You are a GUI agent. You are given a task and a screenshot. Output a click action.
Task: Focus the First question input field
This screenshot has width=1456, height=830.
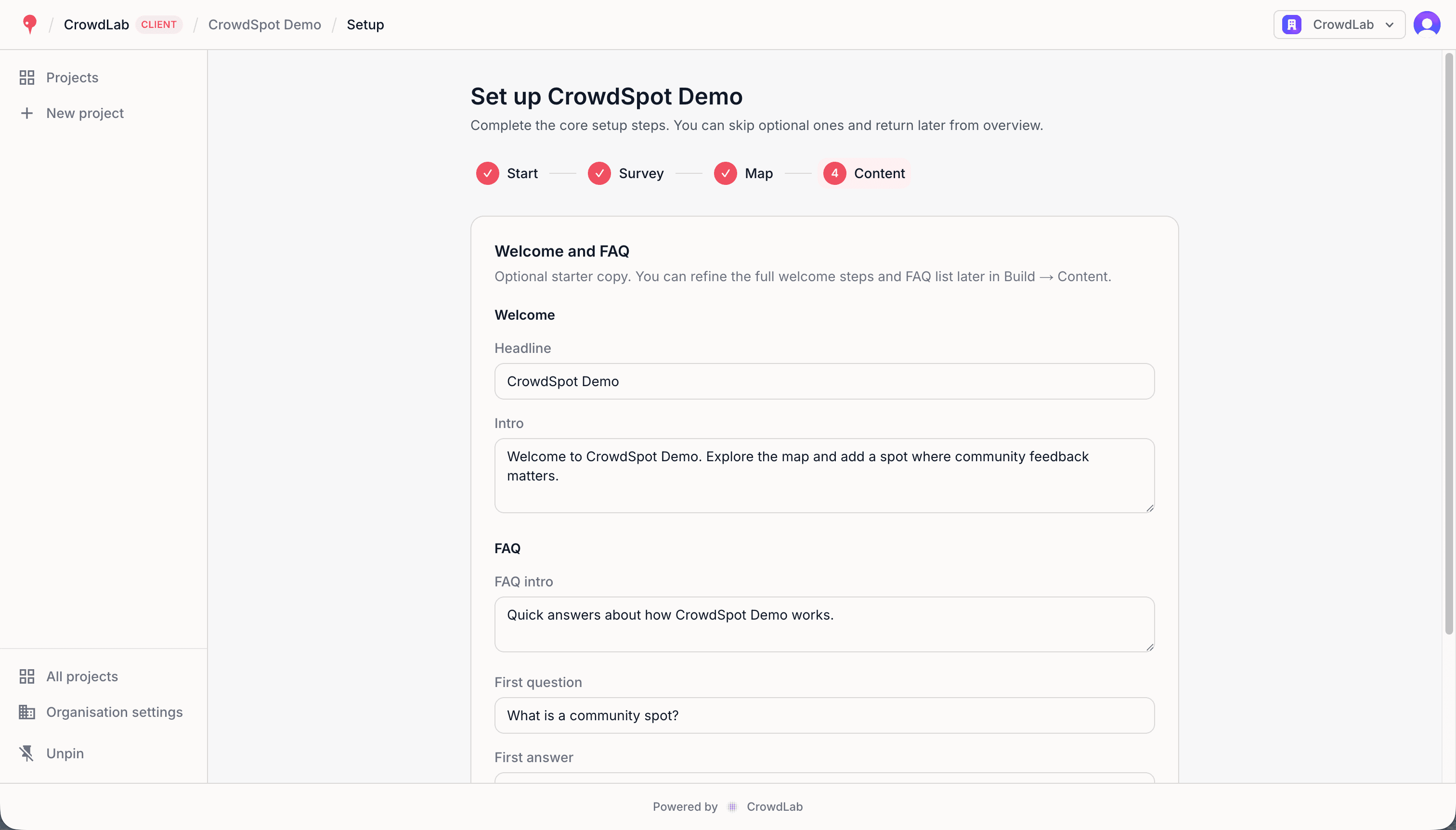click(x=824, y=715)
